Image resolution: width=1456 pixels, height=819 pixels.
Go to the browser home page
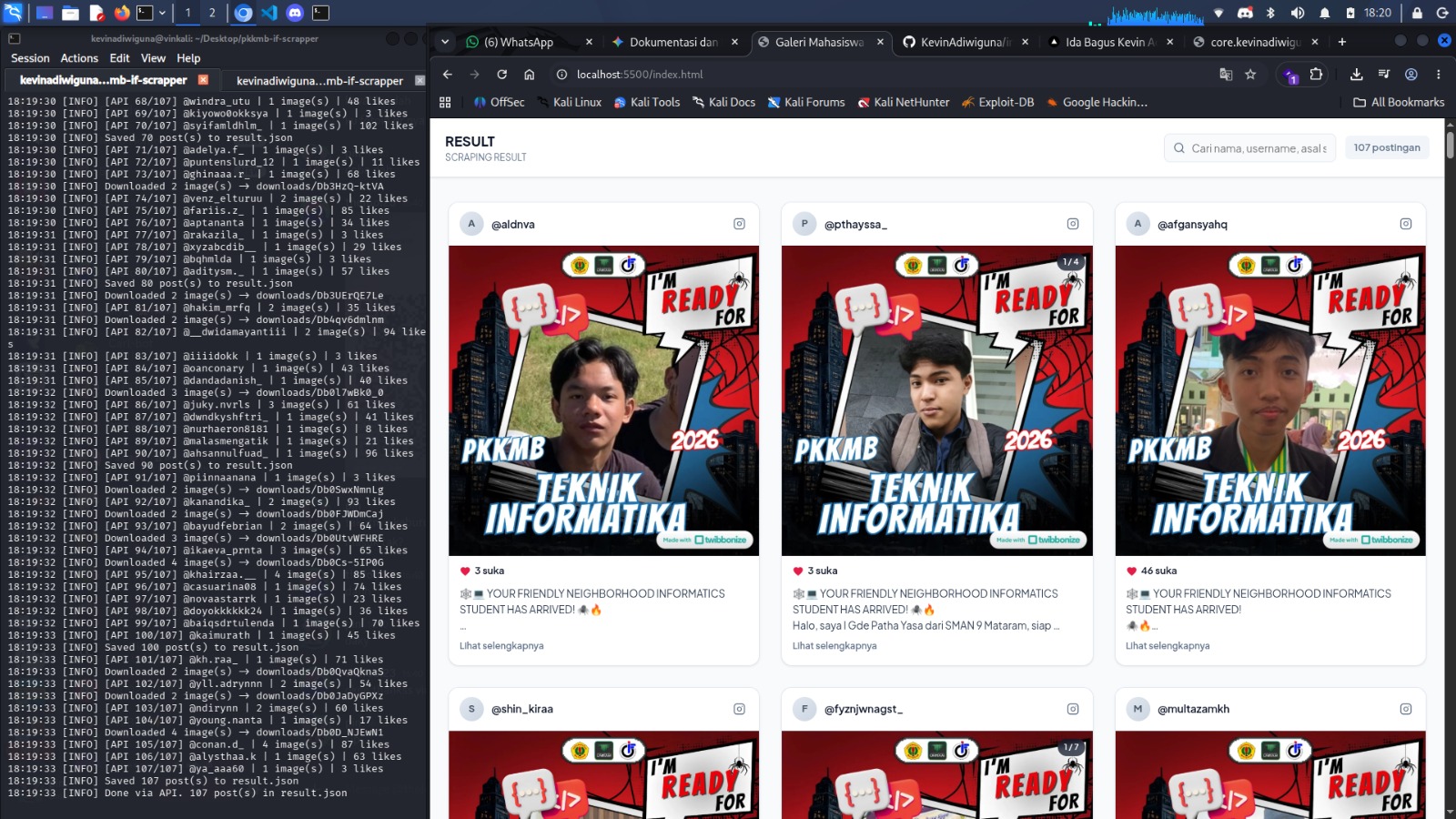click(529, 75)
